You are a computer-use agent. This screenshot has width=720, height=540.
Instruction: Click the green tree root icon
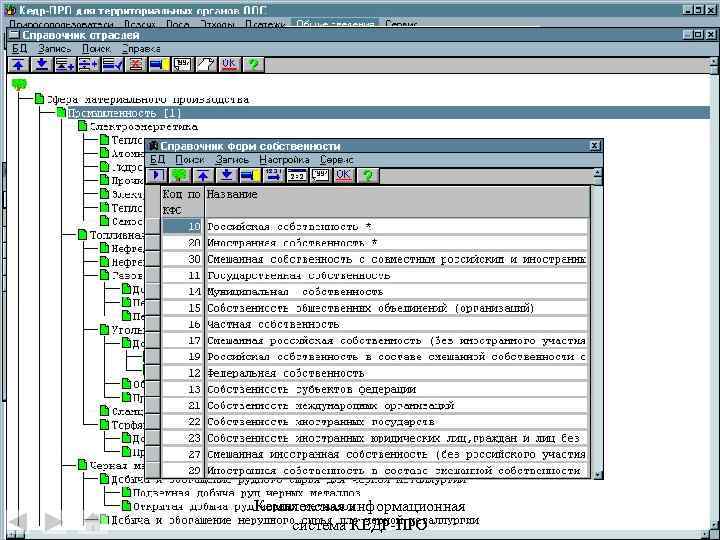pyautogui.click(x=19, y=84)
